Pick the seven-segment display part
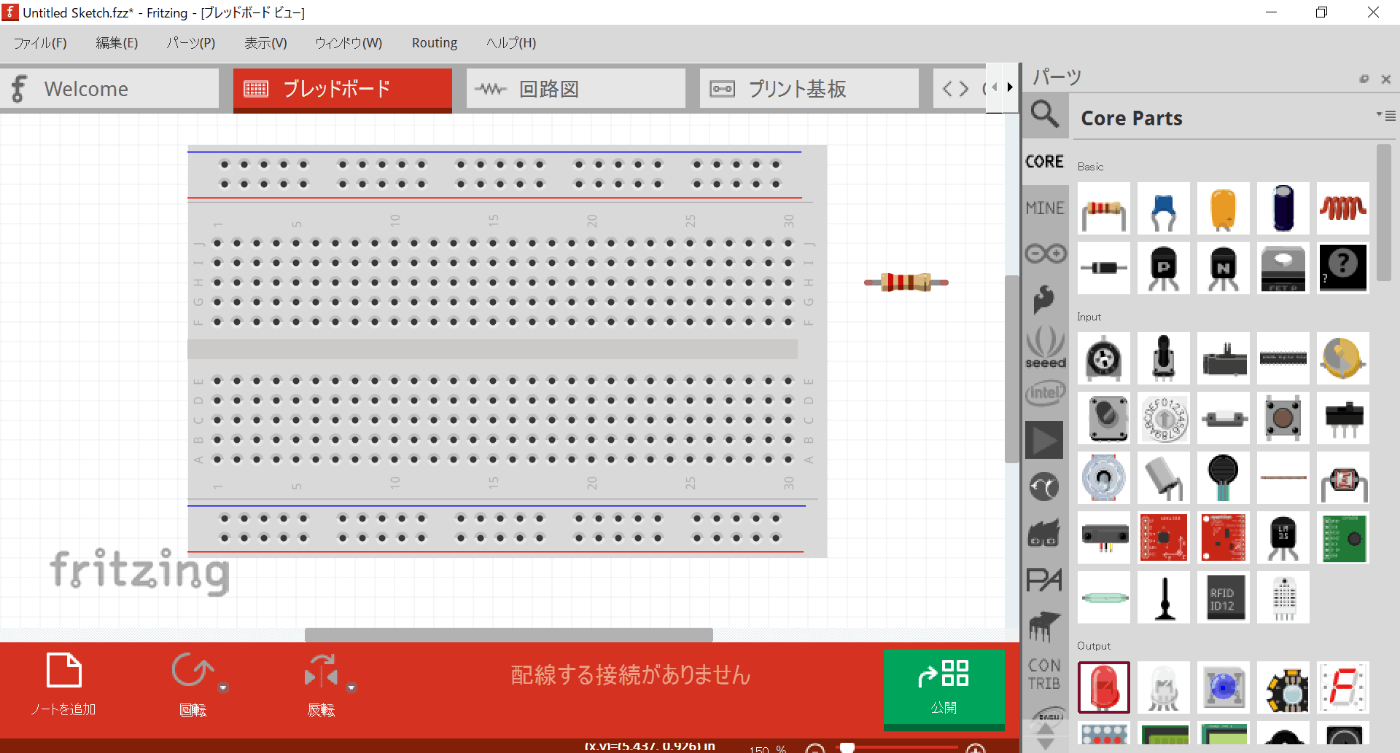1400x753 pixels. tap(1343, 687)
